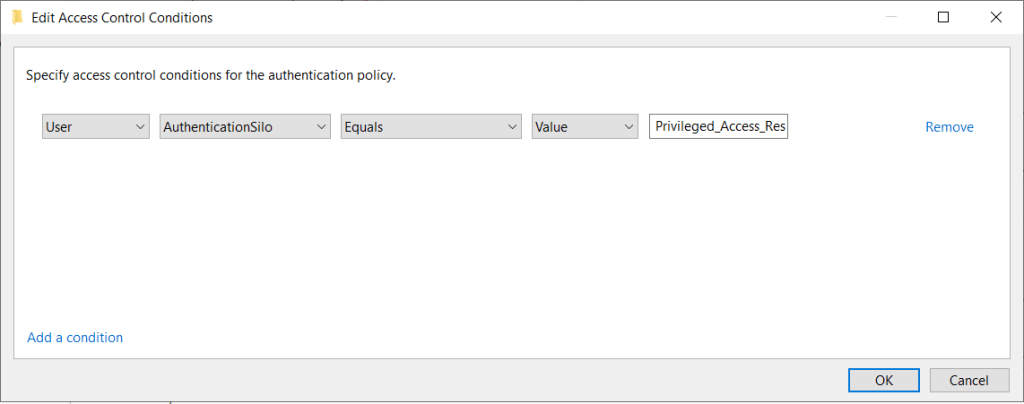Screen dimensions: 1024x404
Task: Remove the AuthenticationSilo condition
Action: coord(949,127)
